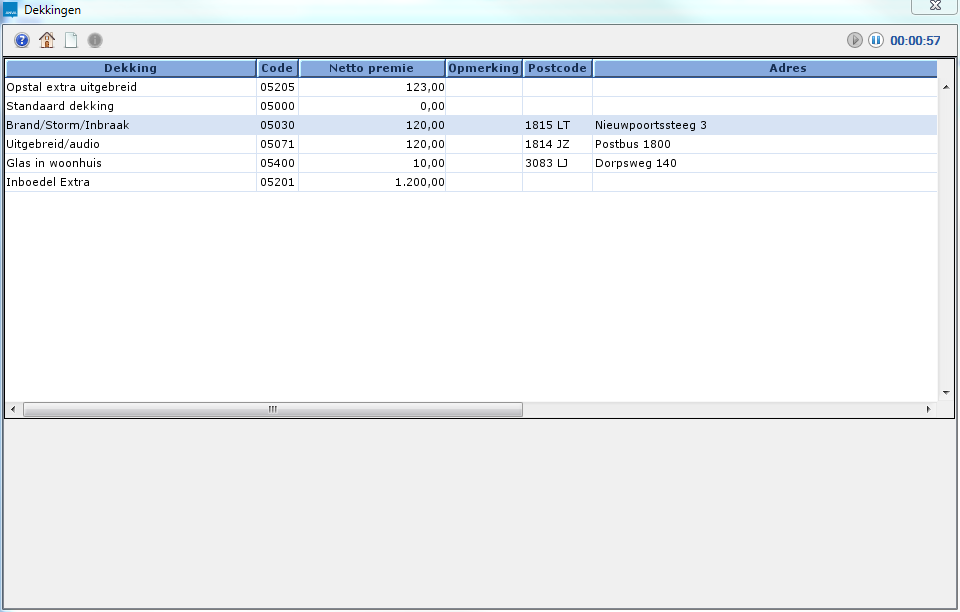Sort by the Code column header
The width and height of the screenshot is (960, 612).
(x=277, y=68)
